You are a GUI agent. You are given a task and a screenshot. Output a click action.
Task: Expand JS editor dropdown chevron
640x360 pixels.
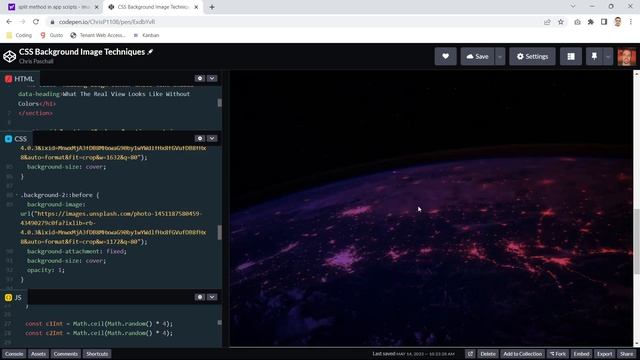212,297
